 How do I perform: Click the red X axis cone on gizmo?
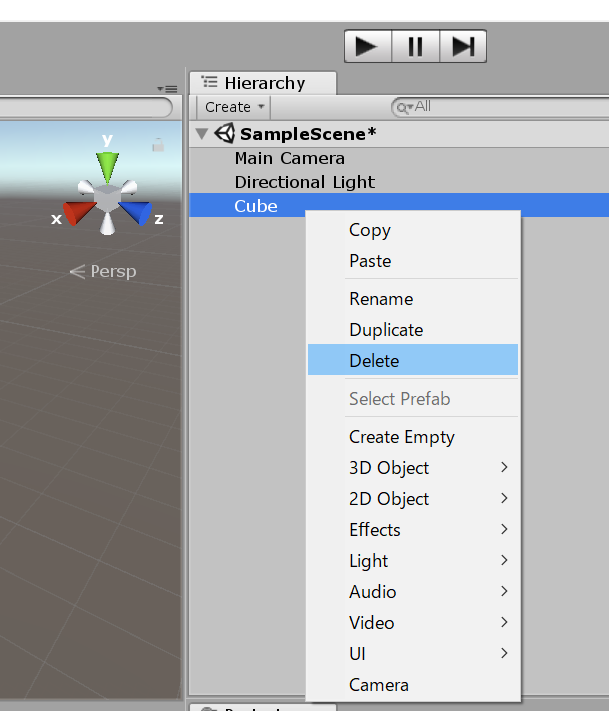click(x=78, y=213)
